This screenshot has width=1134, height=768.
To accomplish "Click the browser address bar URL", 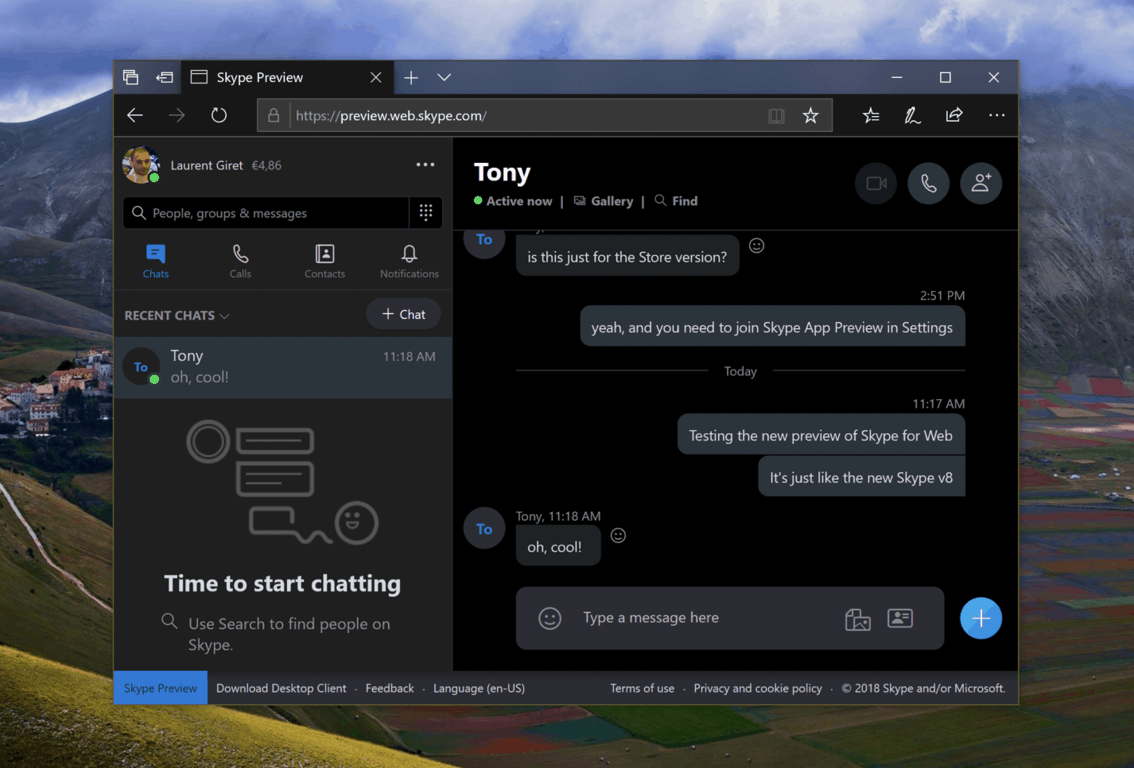I will coord(391,116).
